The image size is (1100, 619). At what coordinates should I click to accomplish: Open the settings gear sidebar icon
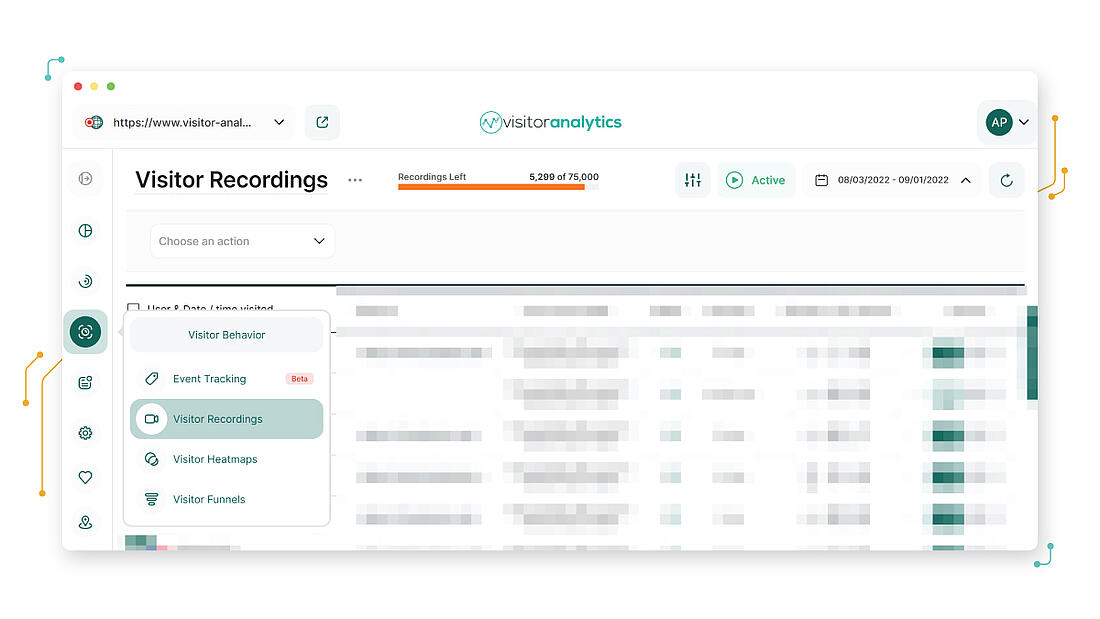(x=86, y=433)
